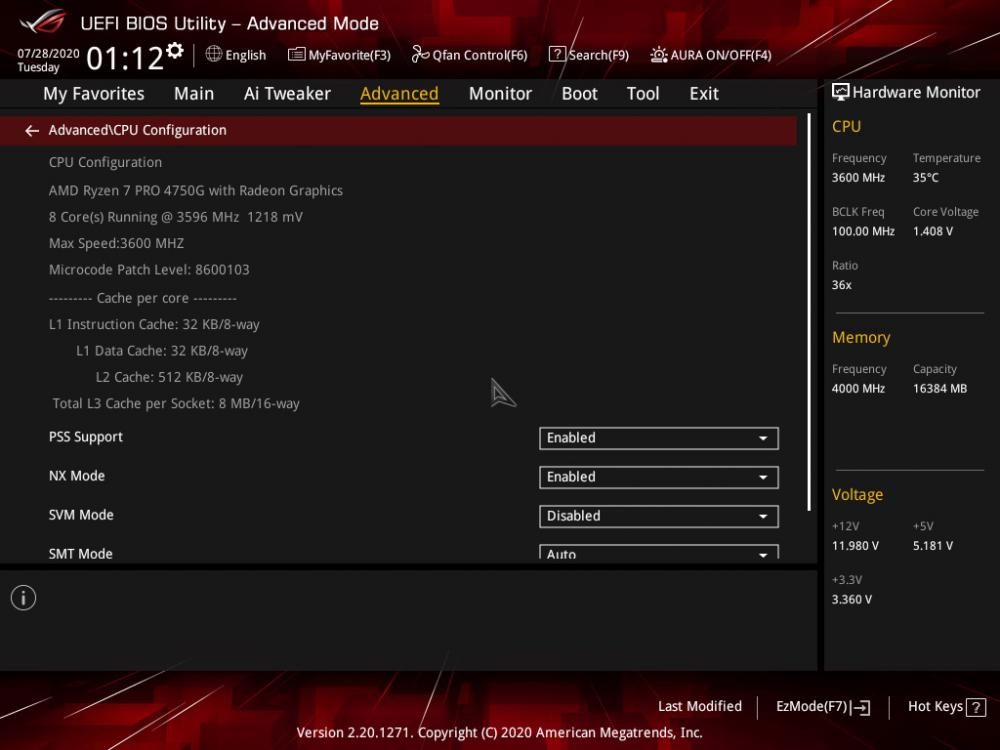Click the date 07/28/2020
This screenshot has width=1000, height=750.
(x=48, y=54)
